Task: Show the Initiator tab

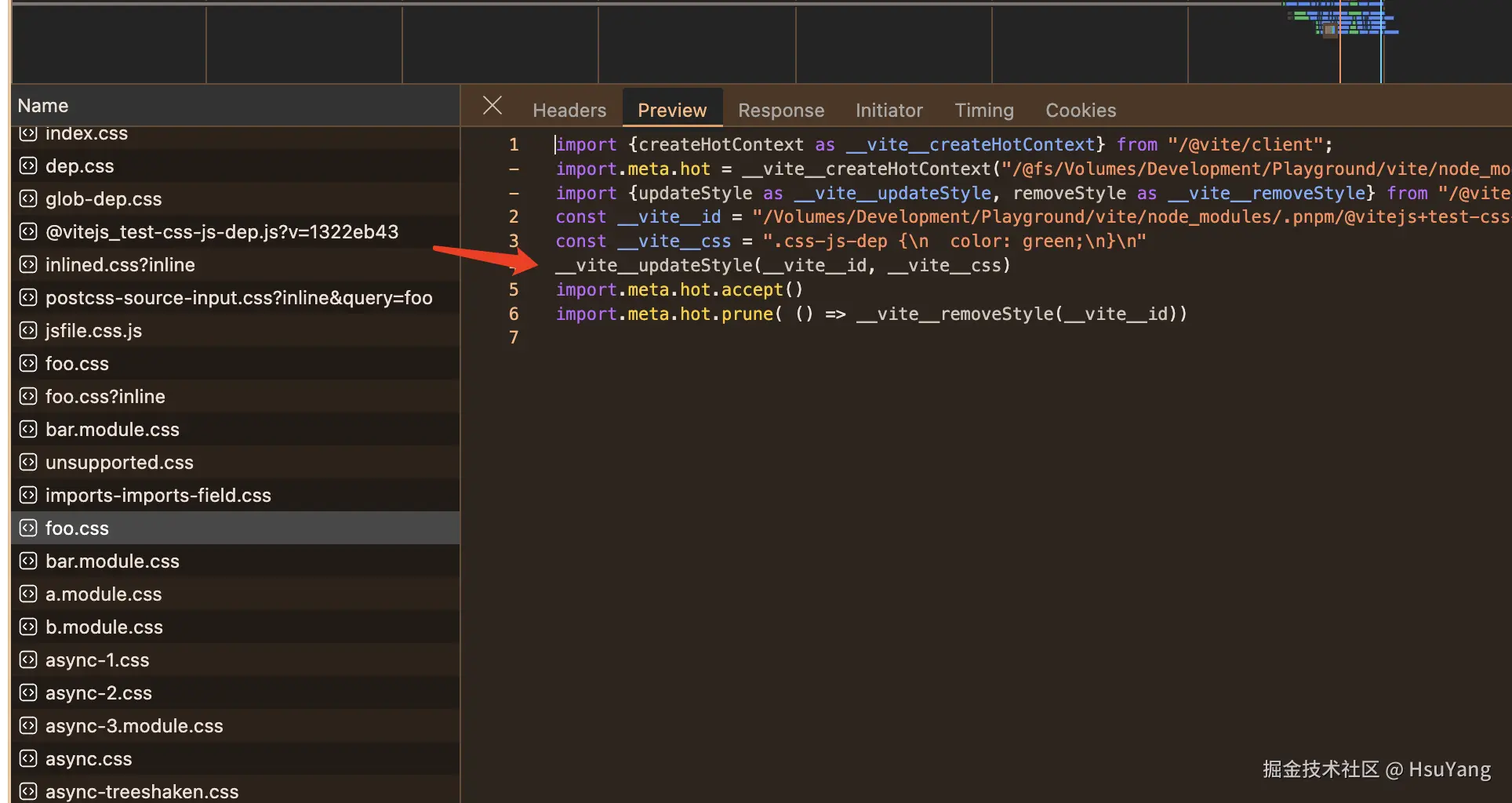Action: pos(889,111)
